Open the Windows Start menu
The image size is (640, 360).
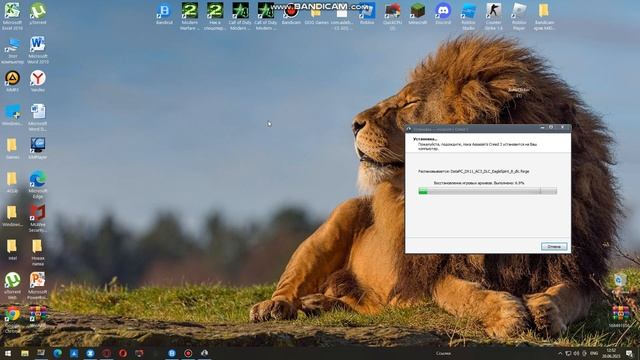point(8,353)
